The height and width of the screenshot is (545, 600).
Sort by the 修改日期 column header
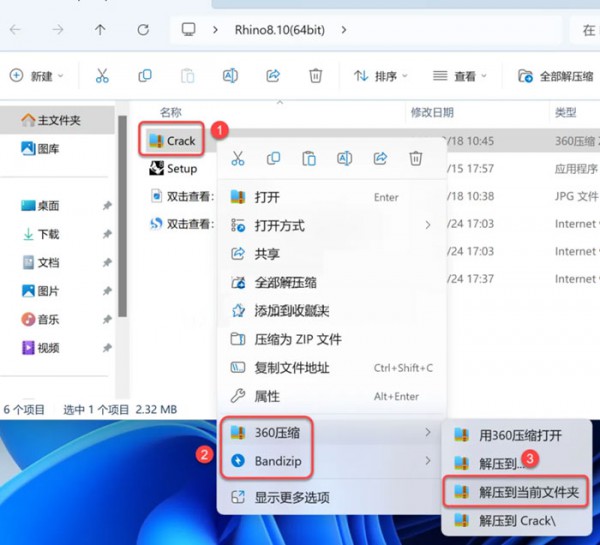point(432,113)
